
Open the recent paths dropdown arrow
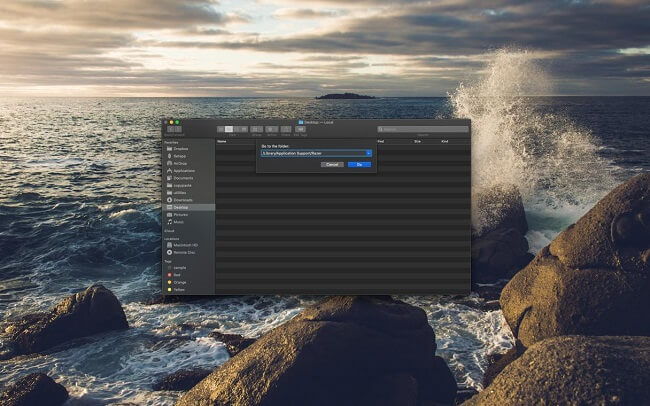click(369, 153)
